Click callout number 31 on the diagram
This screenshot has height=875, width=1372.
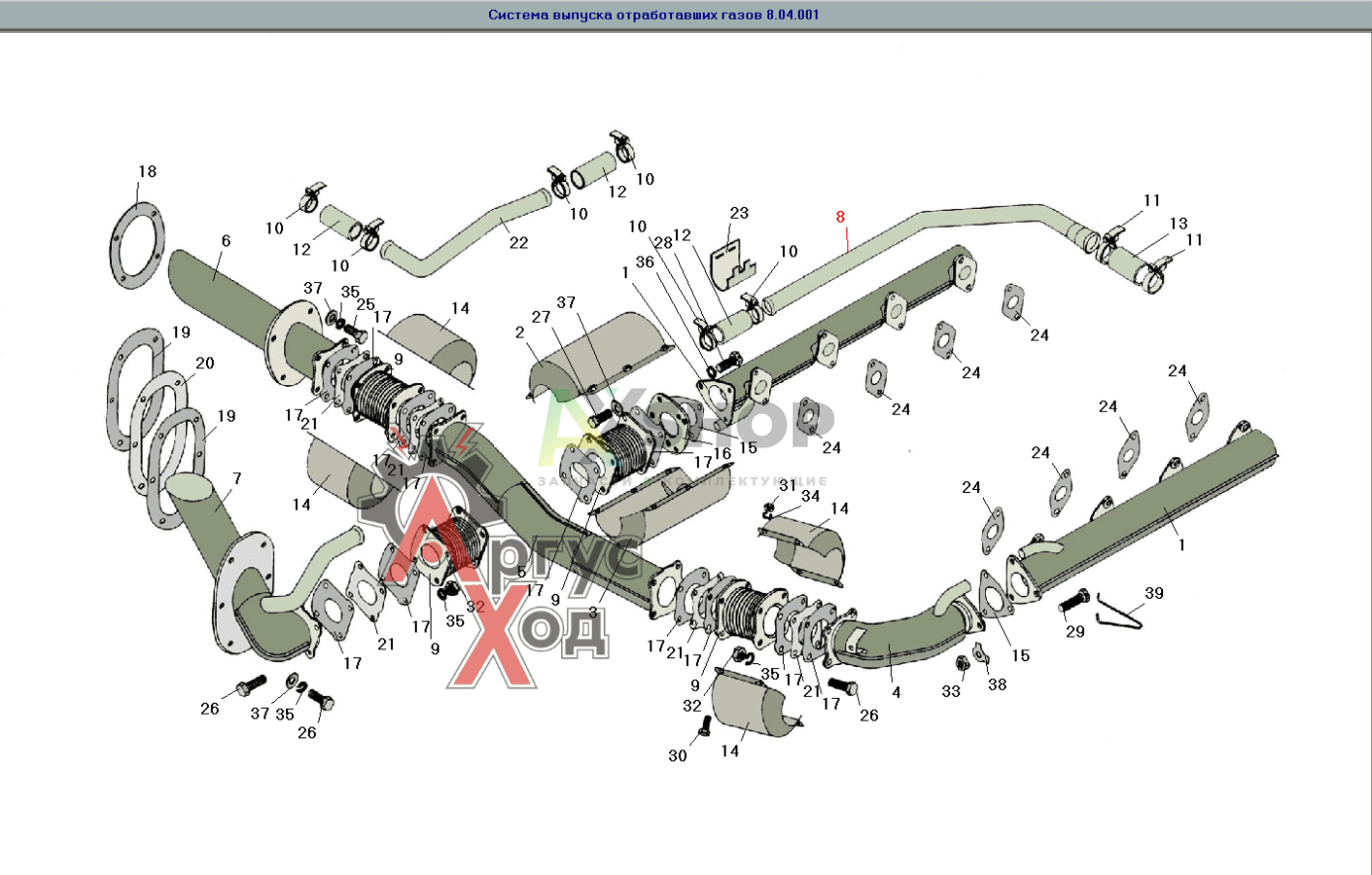787,485
